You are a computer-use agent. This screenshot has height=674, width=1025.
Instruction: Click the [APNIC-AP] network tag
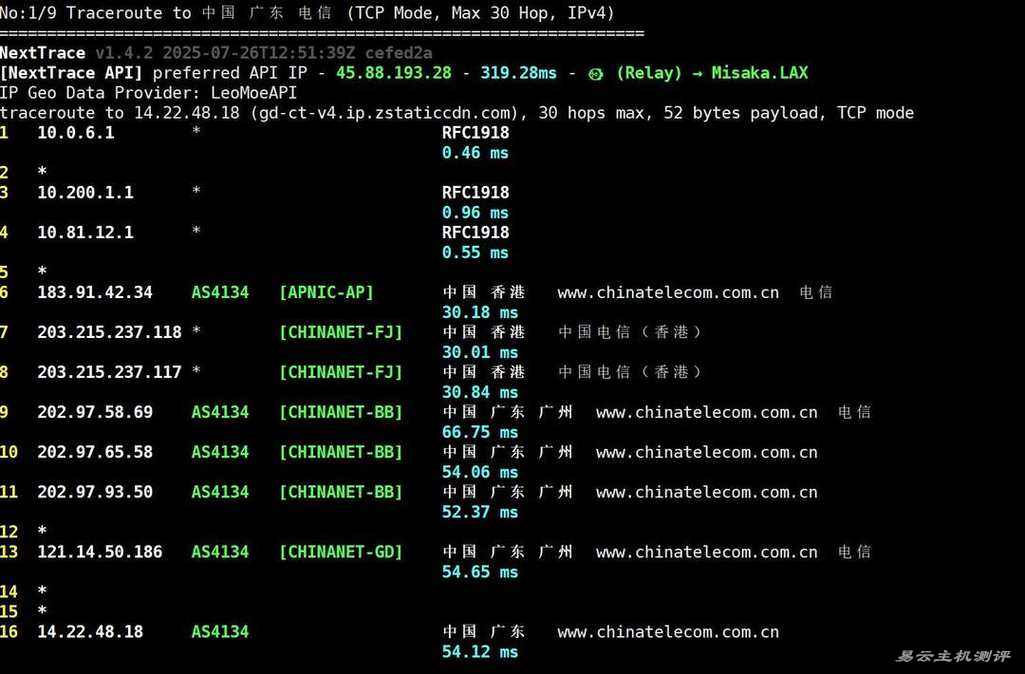point(326,292)
